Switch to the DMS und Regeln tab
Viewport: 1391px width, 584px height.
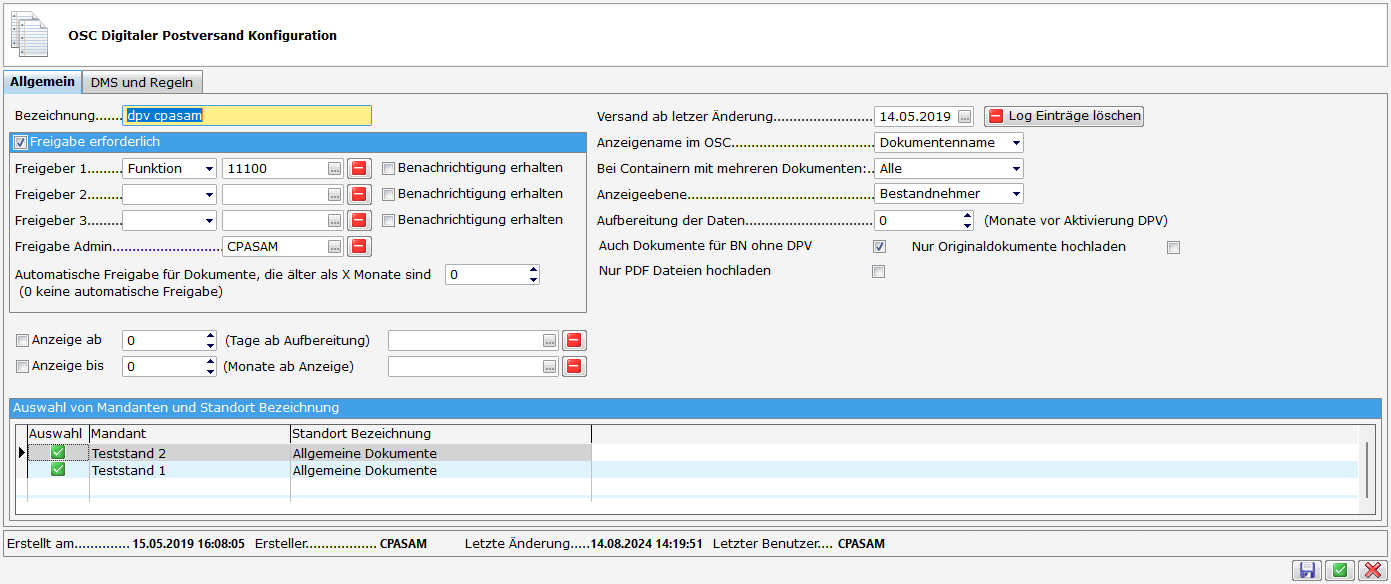point(142,82)
